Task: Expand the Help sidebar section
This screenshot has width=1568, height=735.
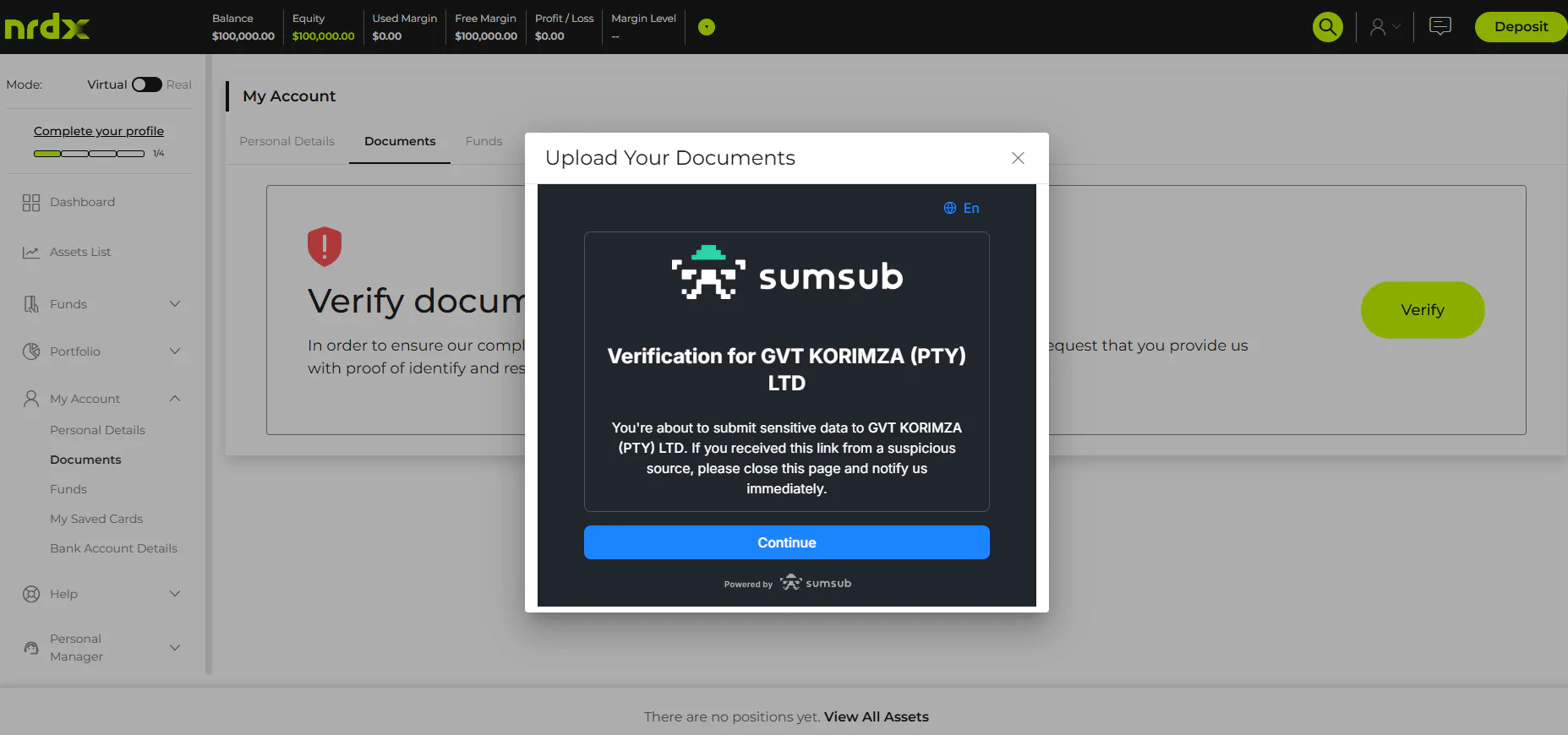Action: point(175,594)
